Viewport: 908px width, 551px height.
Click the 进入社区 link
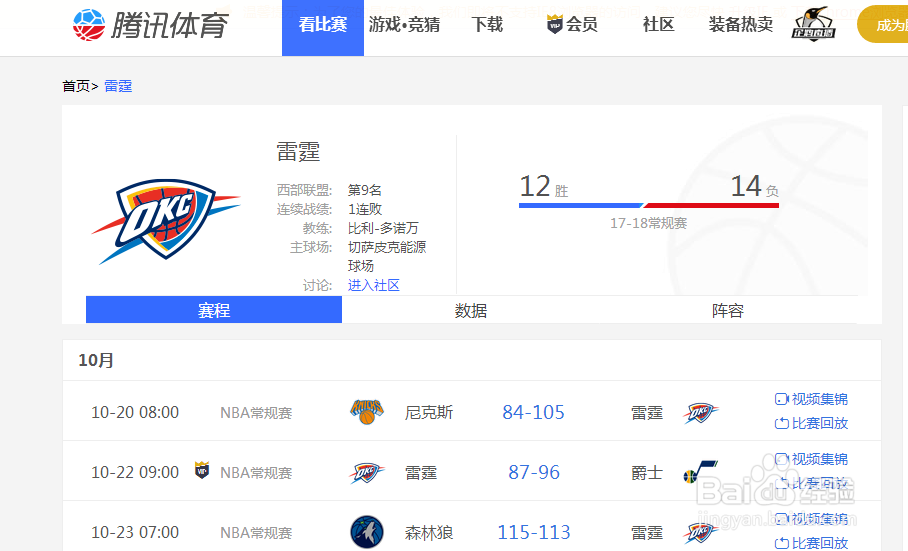click(x=374, y=285)
